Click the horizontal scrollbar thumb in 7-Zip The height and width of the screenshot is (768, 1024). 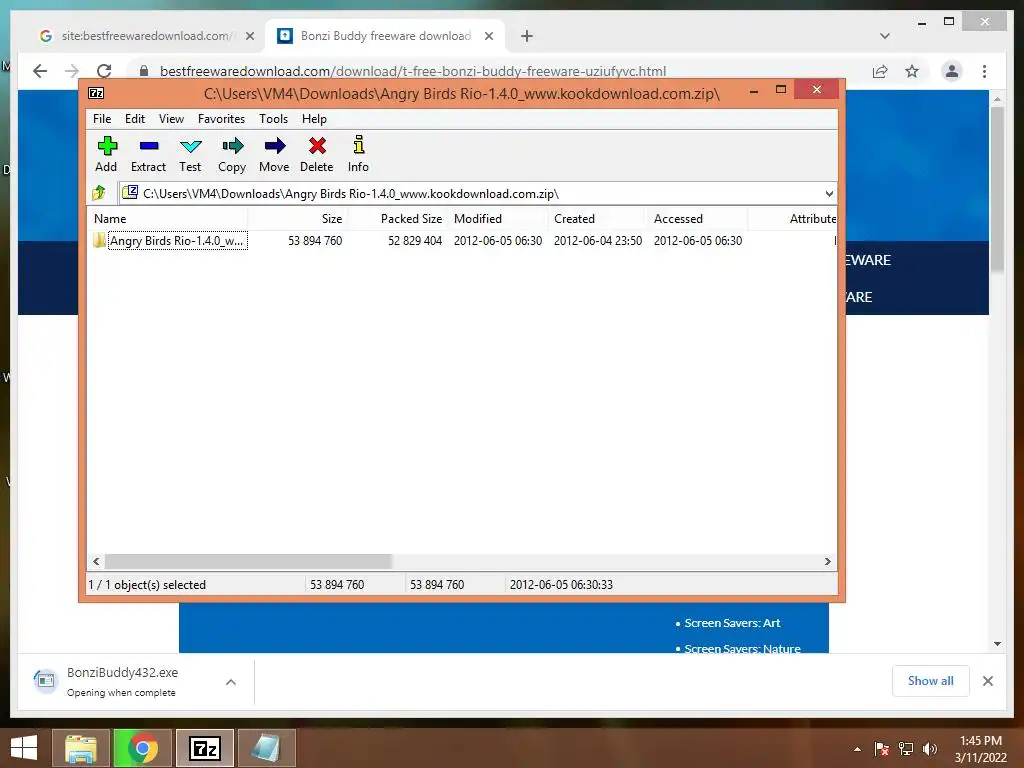tap(248, 562)
